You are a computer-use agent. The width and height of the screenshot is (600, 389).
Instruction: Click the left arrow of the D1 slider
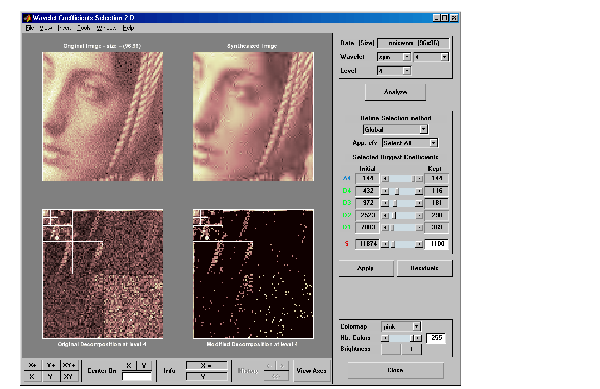(x=385, y=228)
